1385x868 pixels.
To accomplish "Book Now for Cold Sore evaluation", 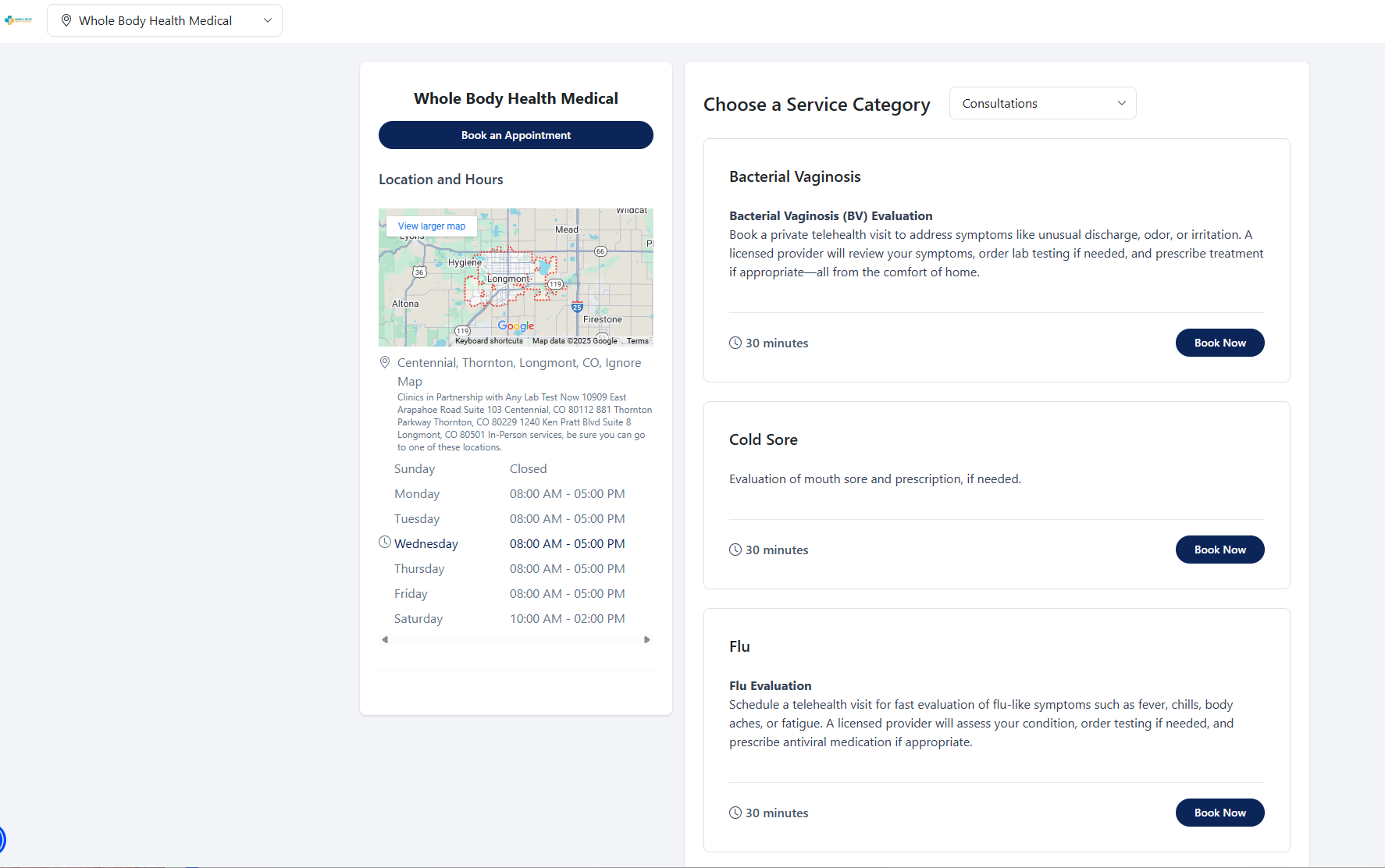I will tap(1219, 550).
